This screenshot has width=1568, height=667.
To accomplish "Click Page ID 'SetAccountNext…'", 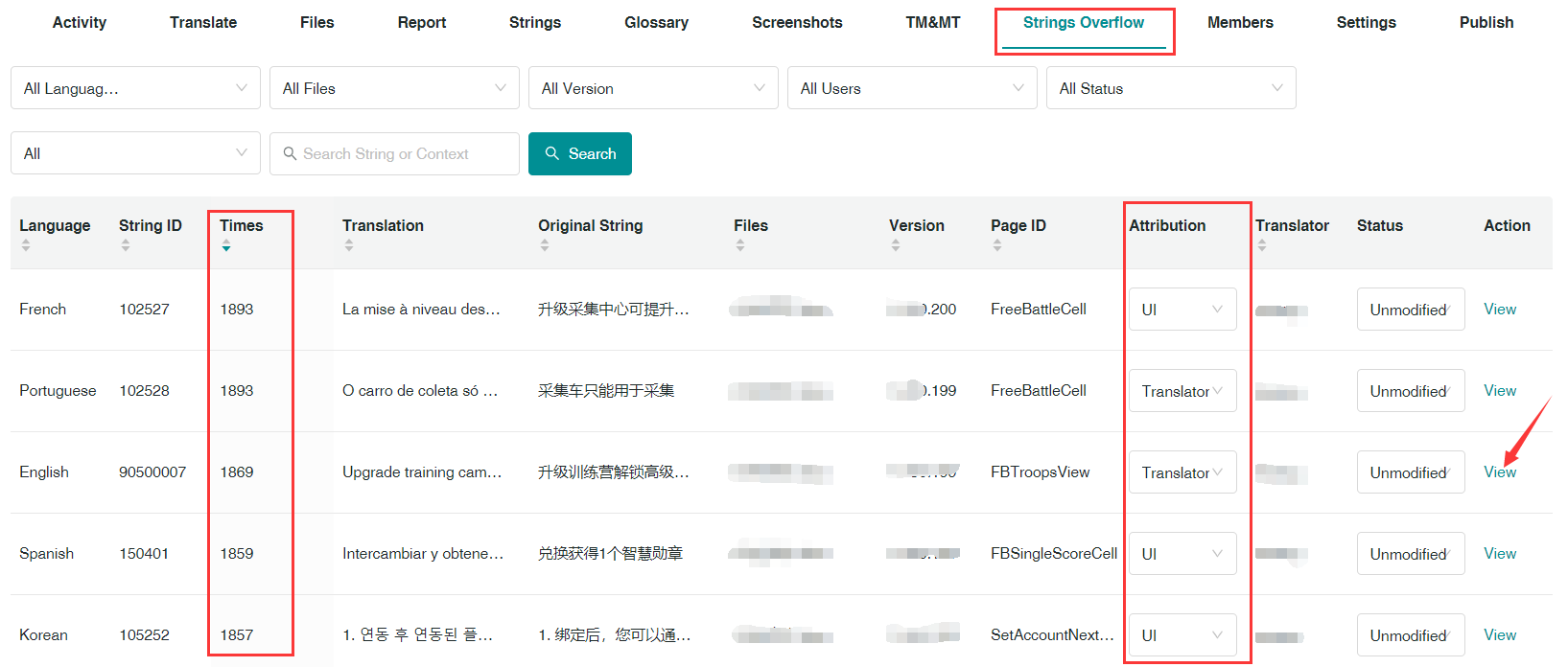I will [1052, 634].
